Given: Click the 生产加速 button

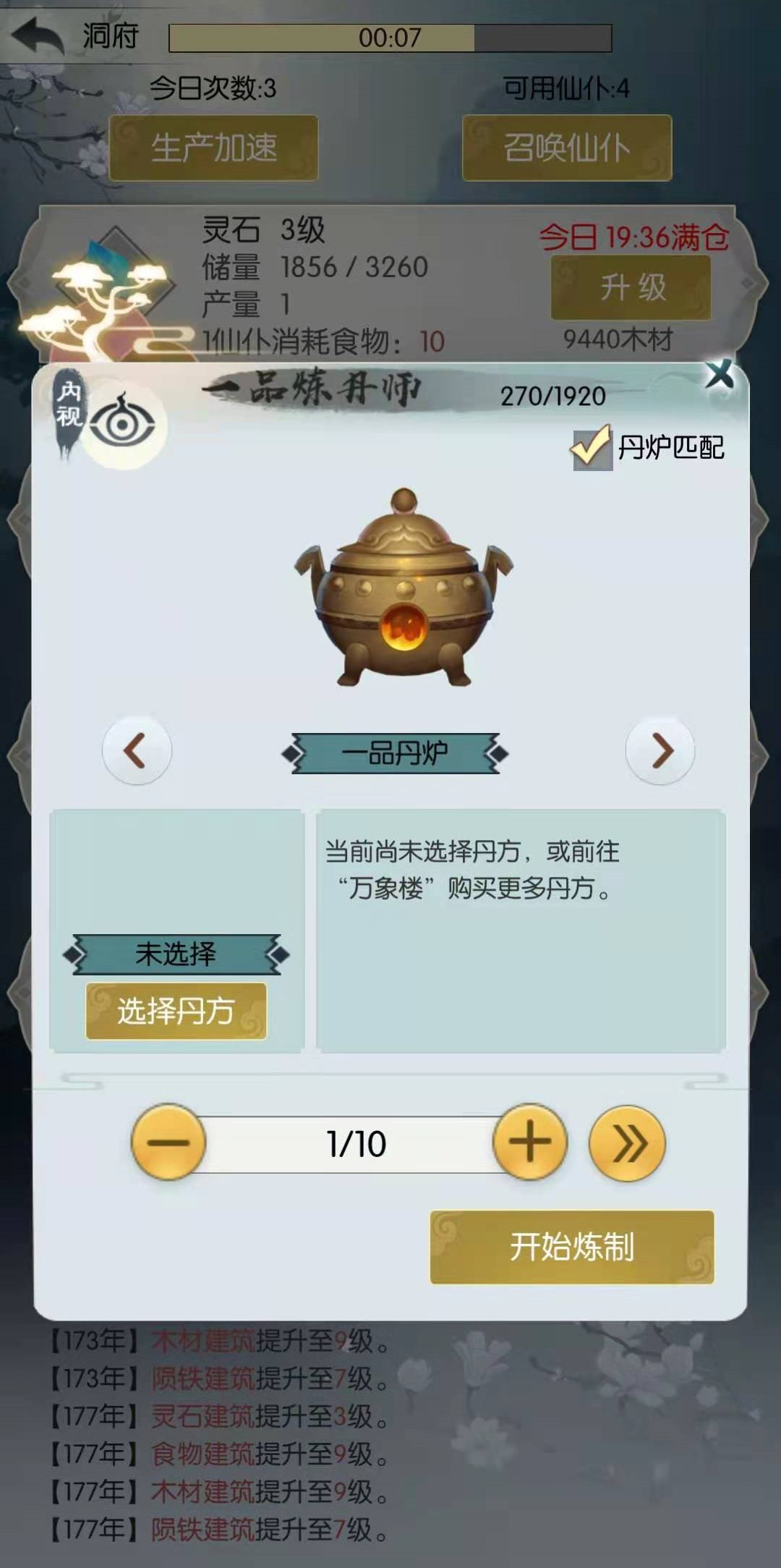Looking at the screenshot, I should coord(213,148).
